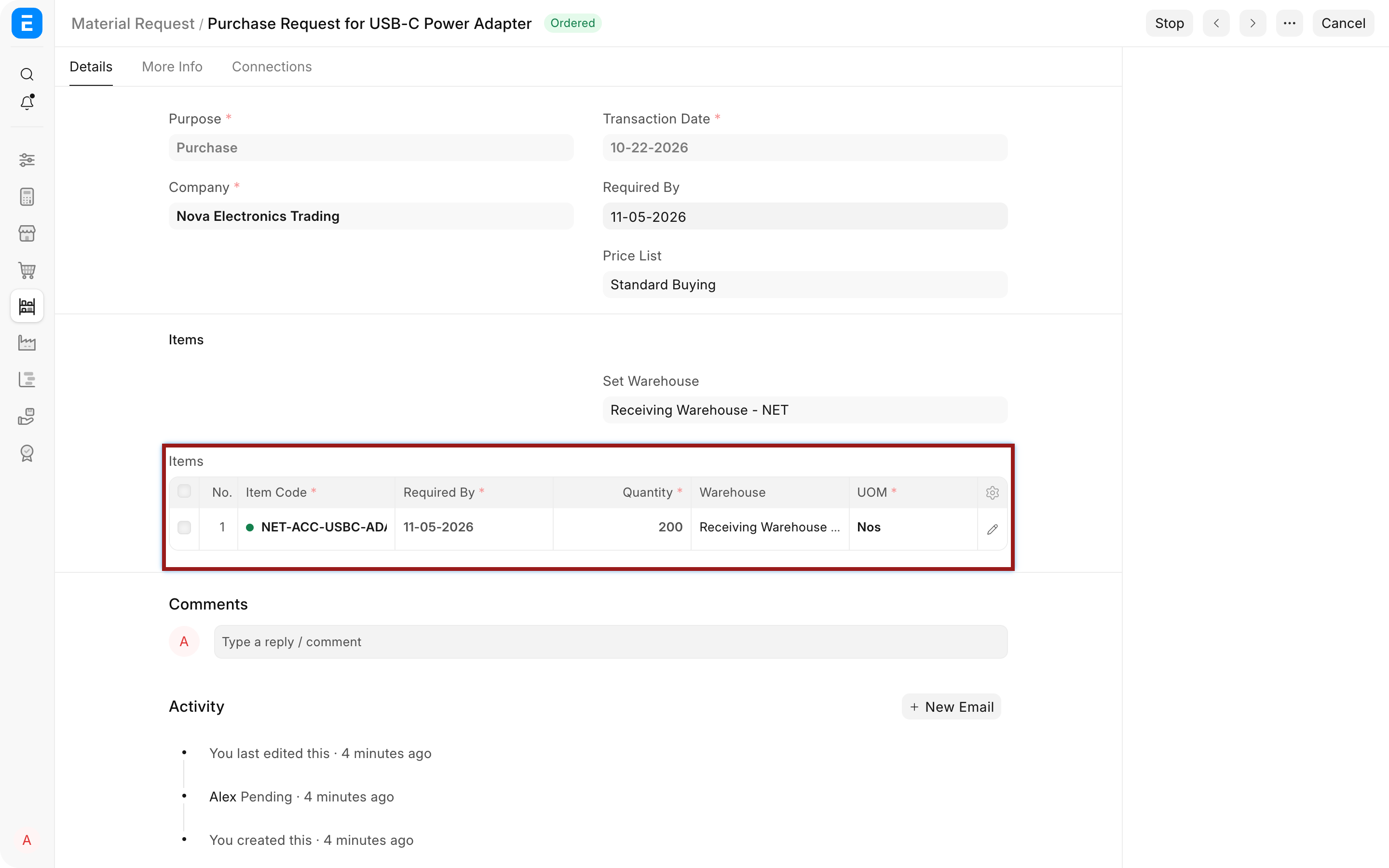The image size is (1389, 868).
Task: Open the Stock warehouse sidebar icon
Action: pyautogui.click(x=27, y=306)
